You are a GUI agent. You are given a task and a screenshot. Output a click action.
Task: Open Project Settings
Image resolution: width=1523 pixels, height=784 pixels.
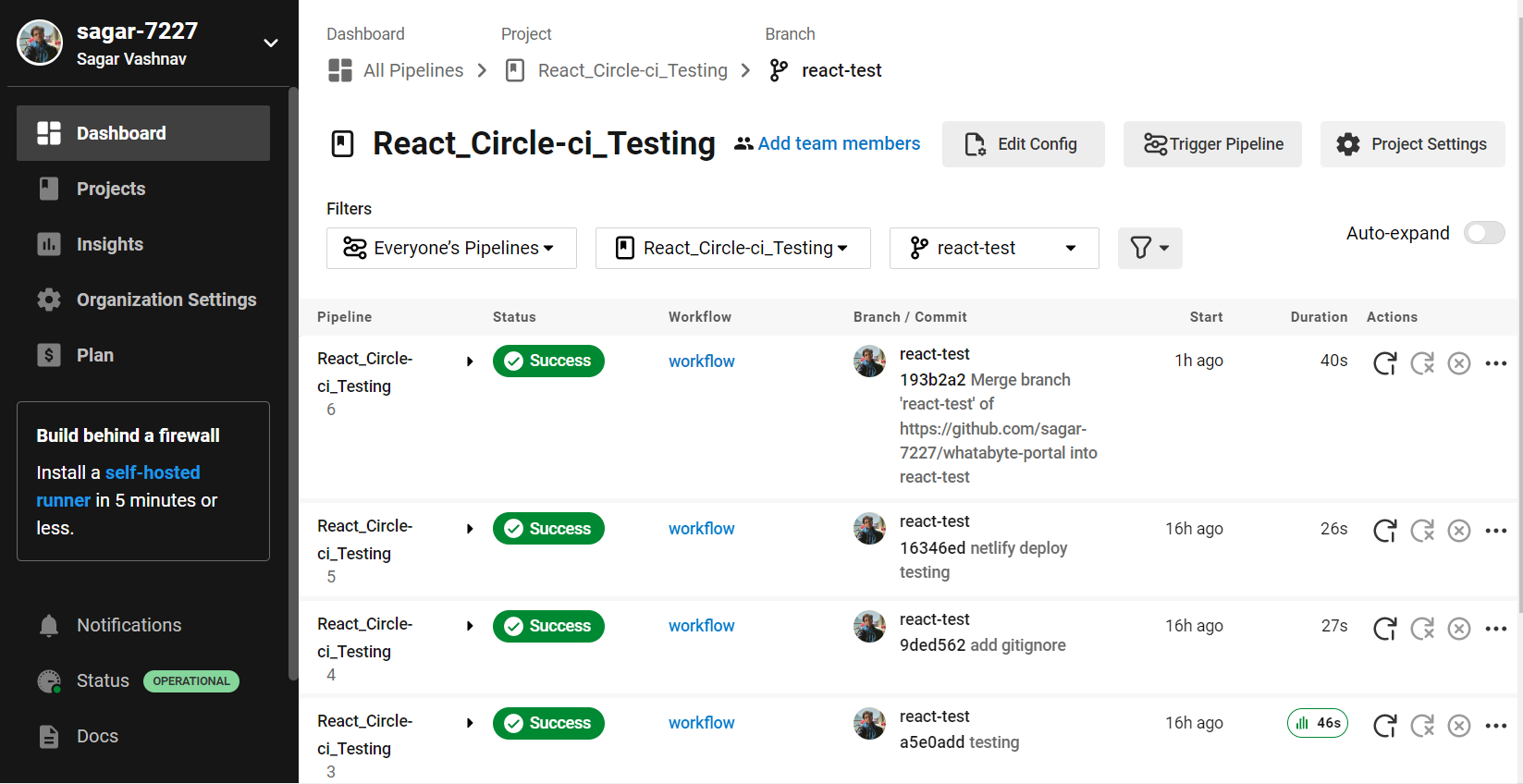(x=1412, y=144)
